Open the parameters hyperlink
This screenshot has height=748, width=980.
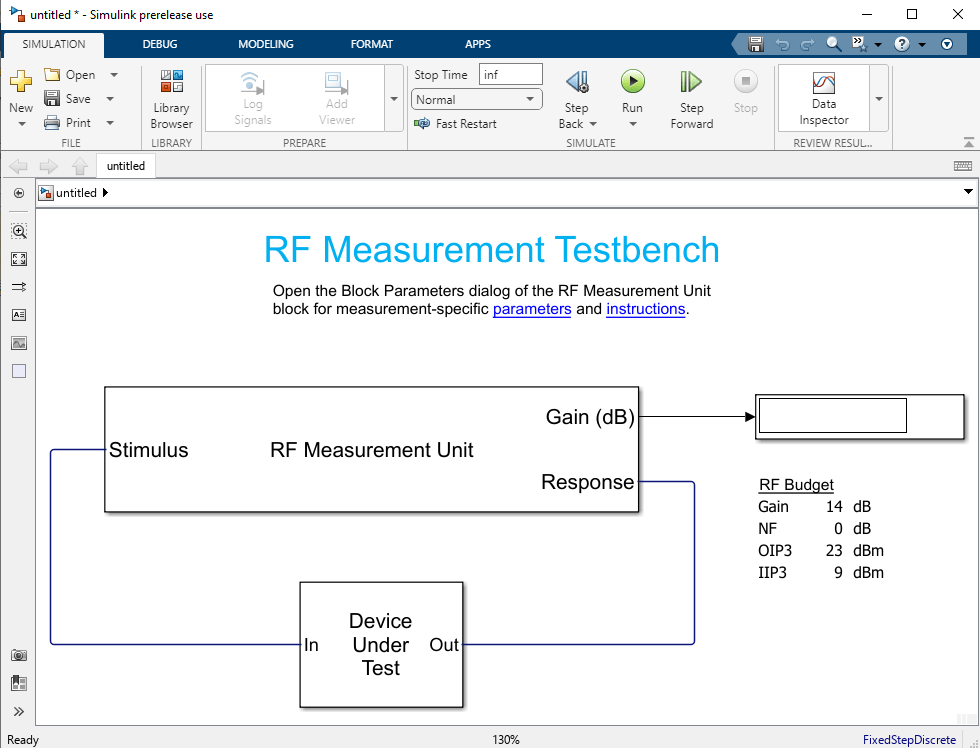[x=532, y=309]
